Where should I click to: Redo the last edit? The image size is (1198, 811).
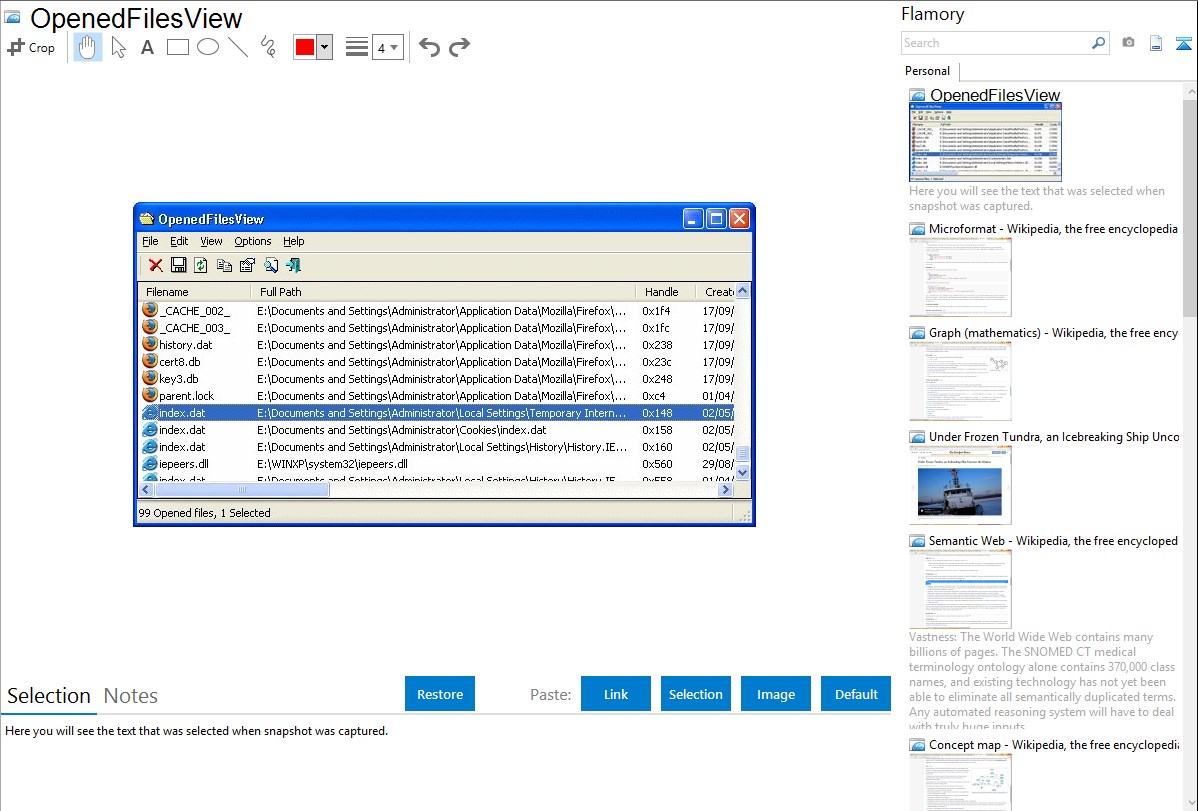tap(459, 47)
